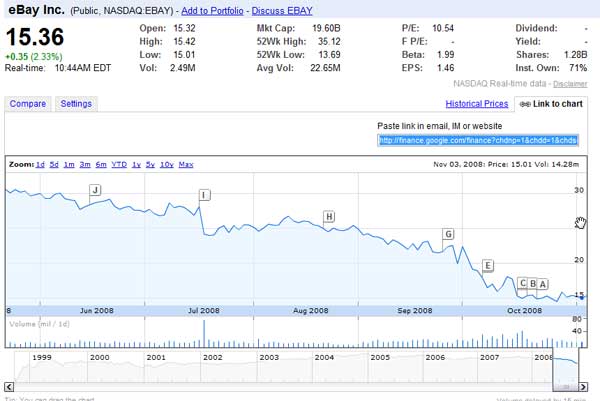Click the Sep 2008 axis label

415,311
